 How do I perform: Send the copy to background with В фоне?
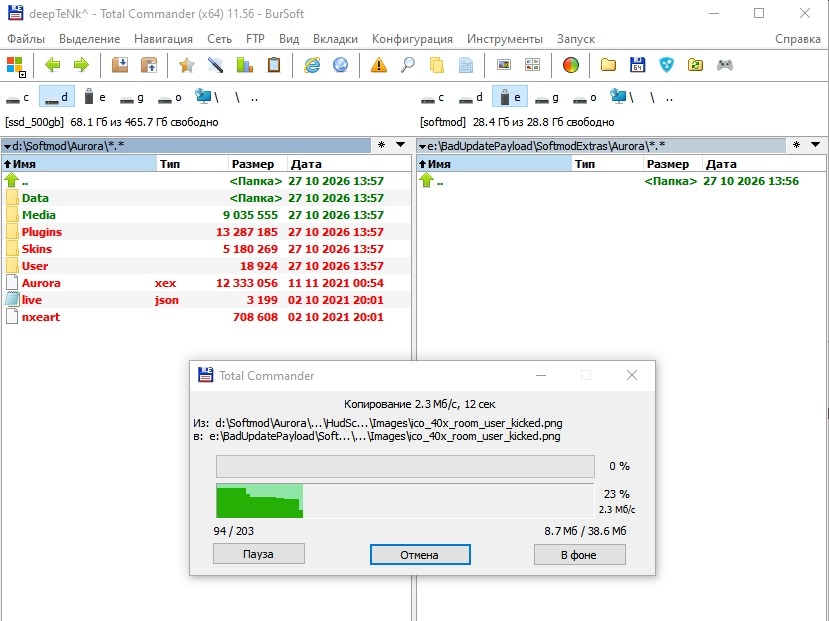[579, 554]
